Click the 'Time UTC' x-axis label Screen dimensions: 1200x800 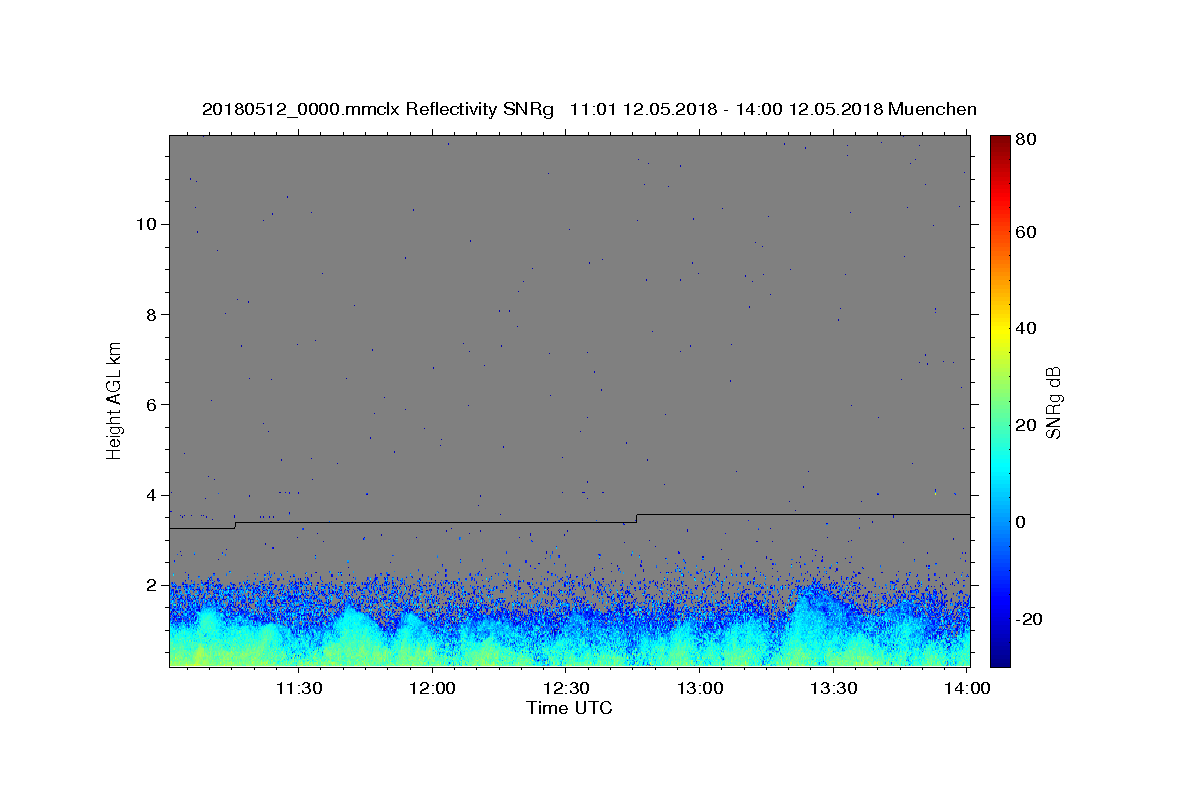click(569, 709)
